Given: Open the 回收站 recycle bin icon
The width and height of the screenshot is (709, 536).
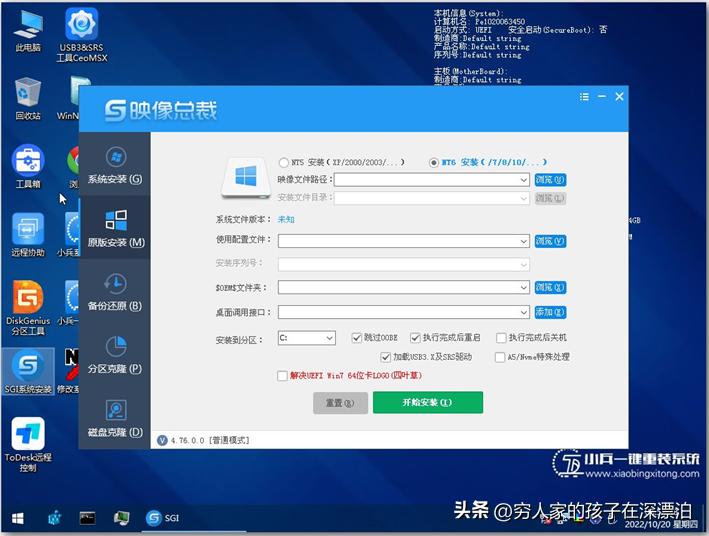Looking at the screenshot, I should 28,99.
